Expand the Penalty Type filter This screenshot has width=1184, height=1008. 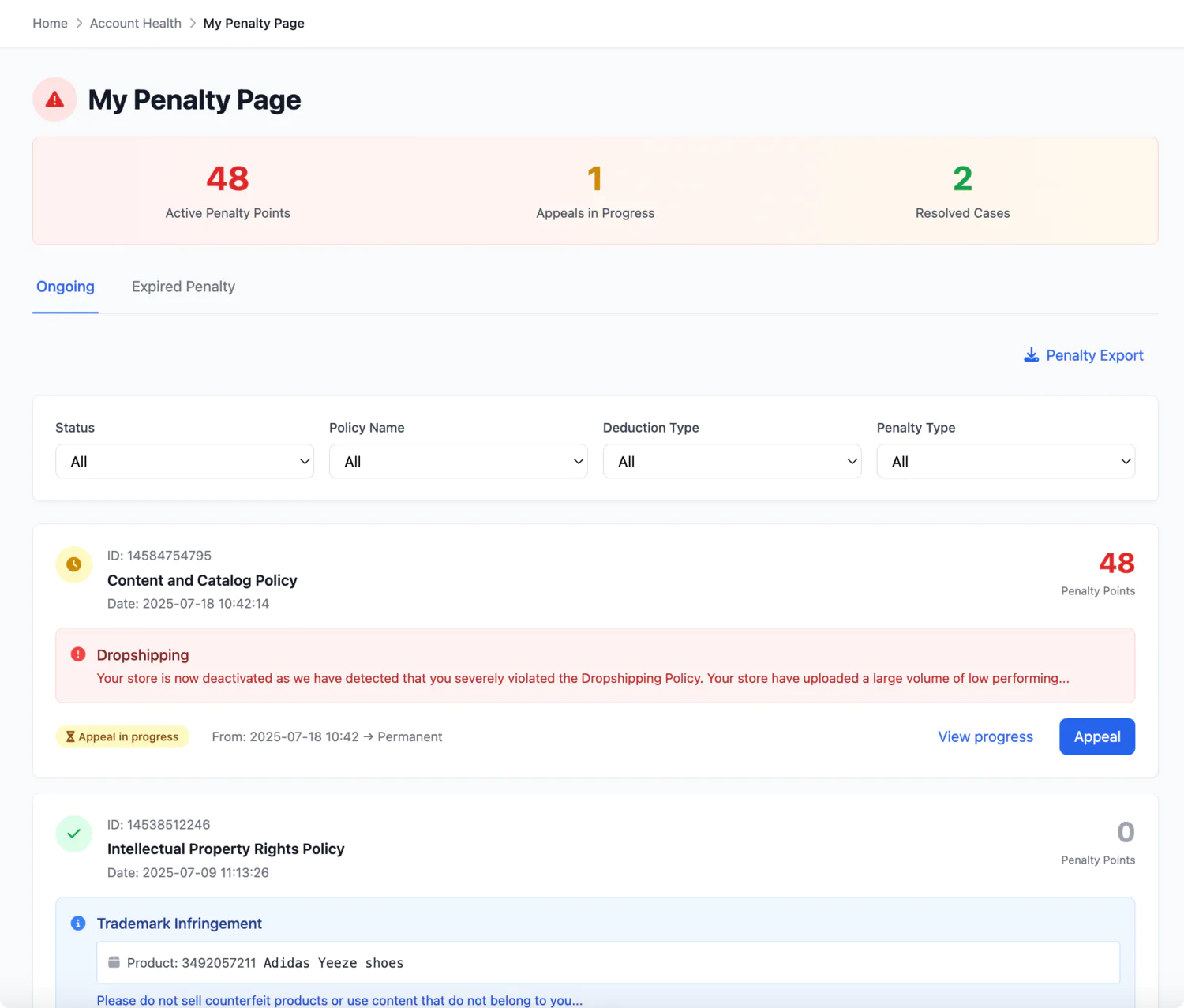click(x=1005, y=462)
